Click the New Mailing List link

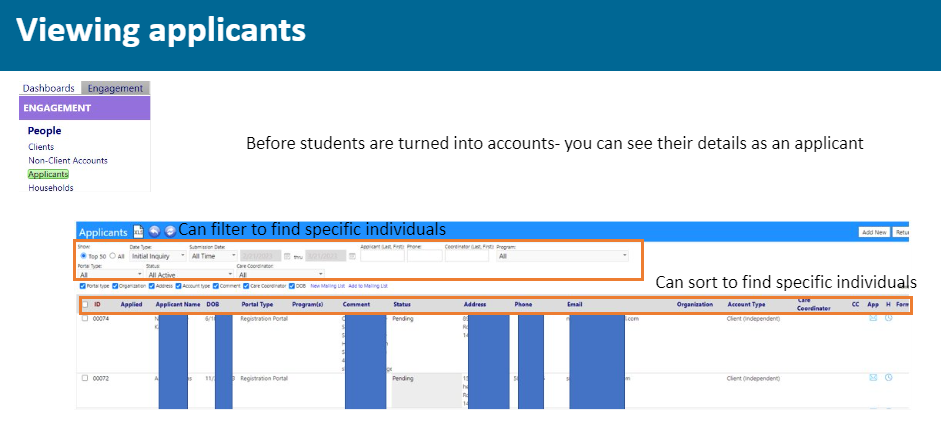pos(328,286)
